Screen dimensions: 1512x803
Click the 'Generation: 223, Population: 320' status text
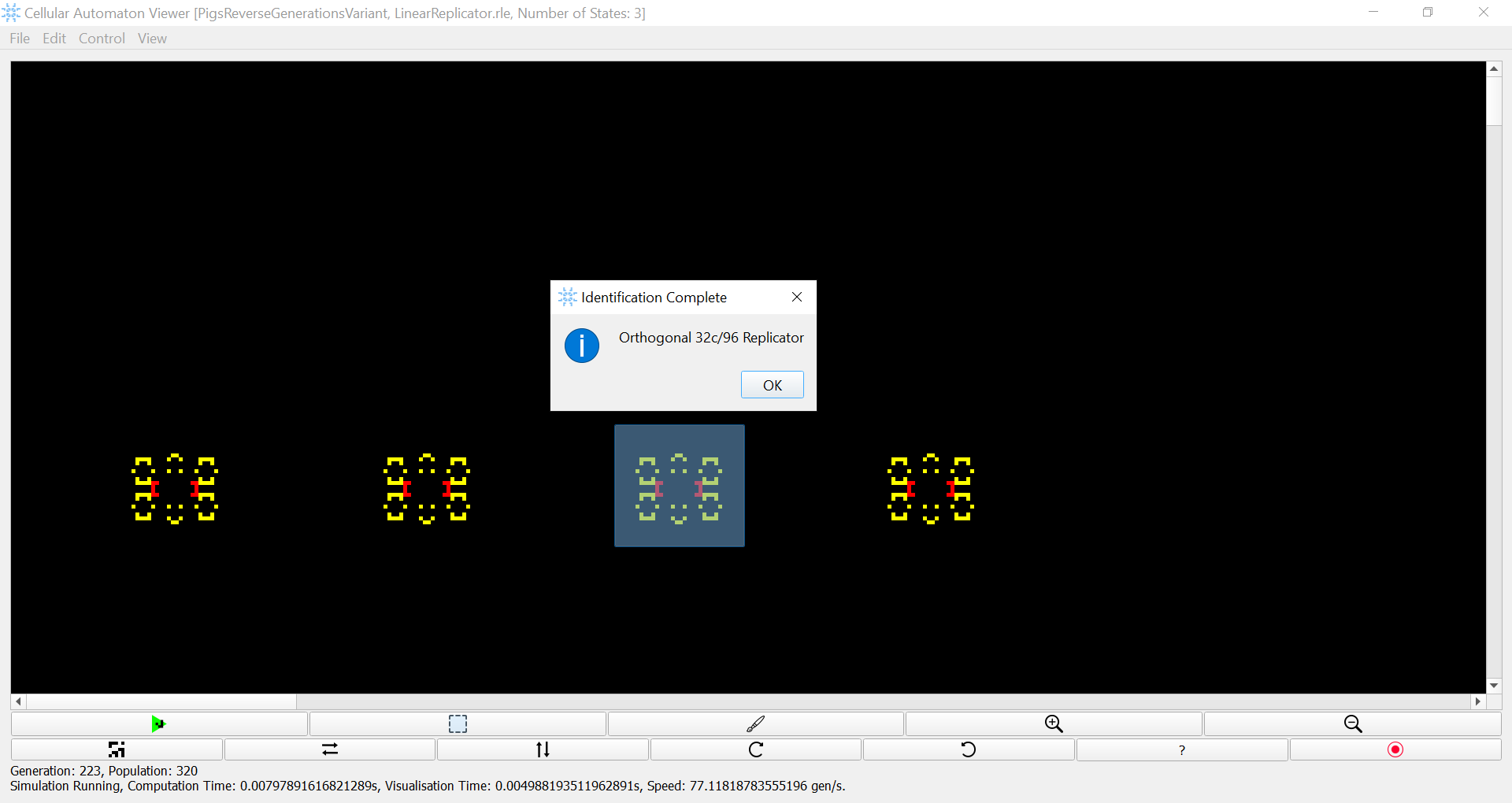pos(104,771)
